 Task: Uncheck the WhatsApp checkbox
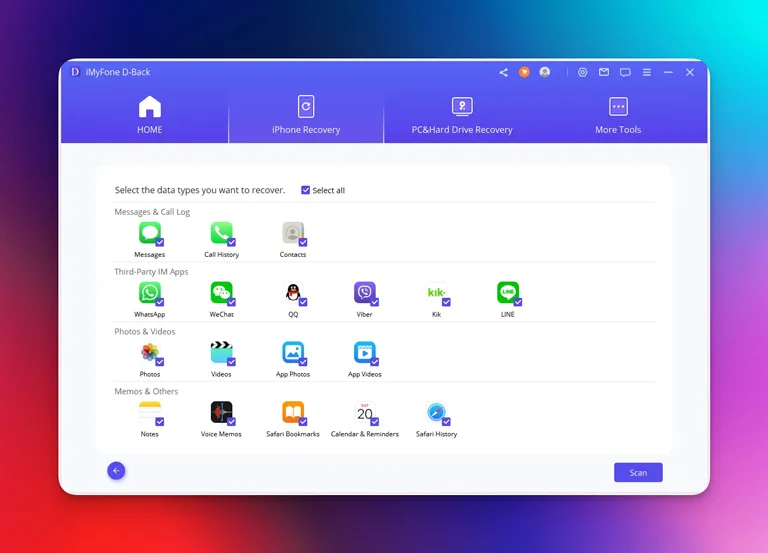pyautogui.click(x=160, y=302)
